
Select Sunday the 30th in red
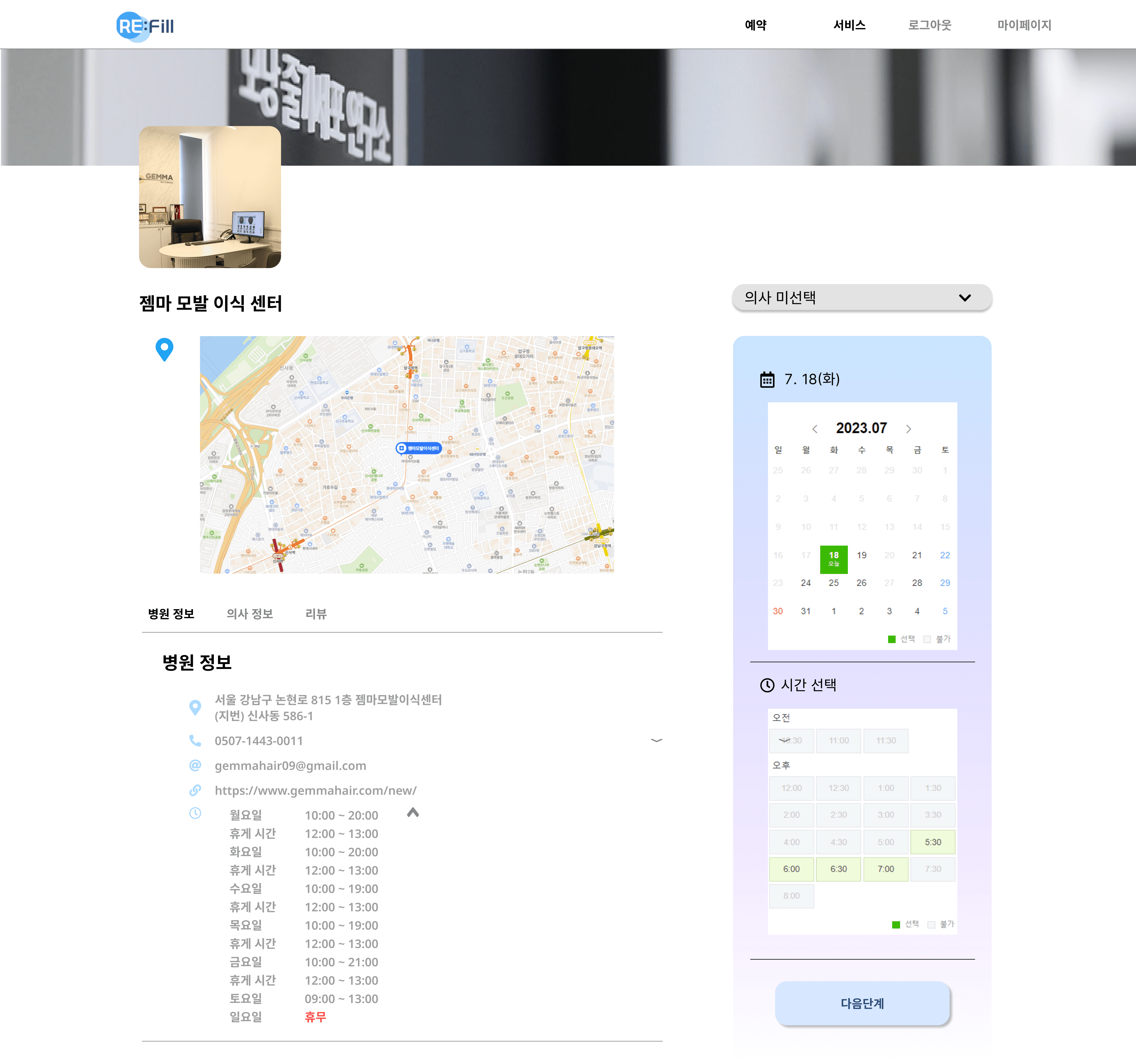pyautogui.click(x=778, y=611)
